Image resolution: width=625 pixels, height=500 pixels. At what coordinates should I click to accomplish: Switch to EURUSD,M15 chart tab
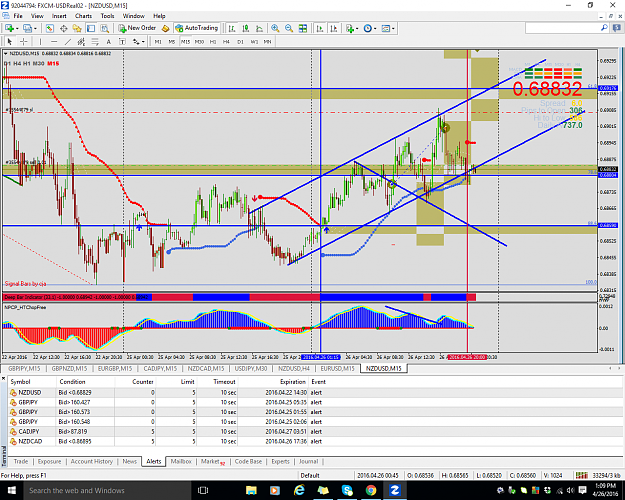(338, 368)
